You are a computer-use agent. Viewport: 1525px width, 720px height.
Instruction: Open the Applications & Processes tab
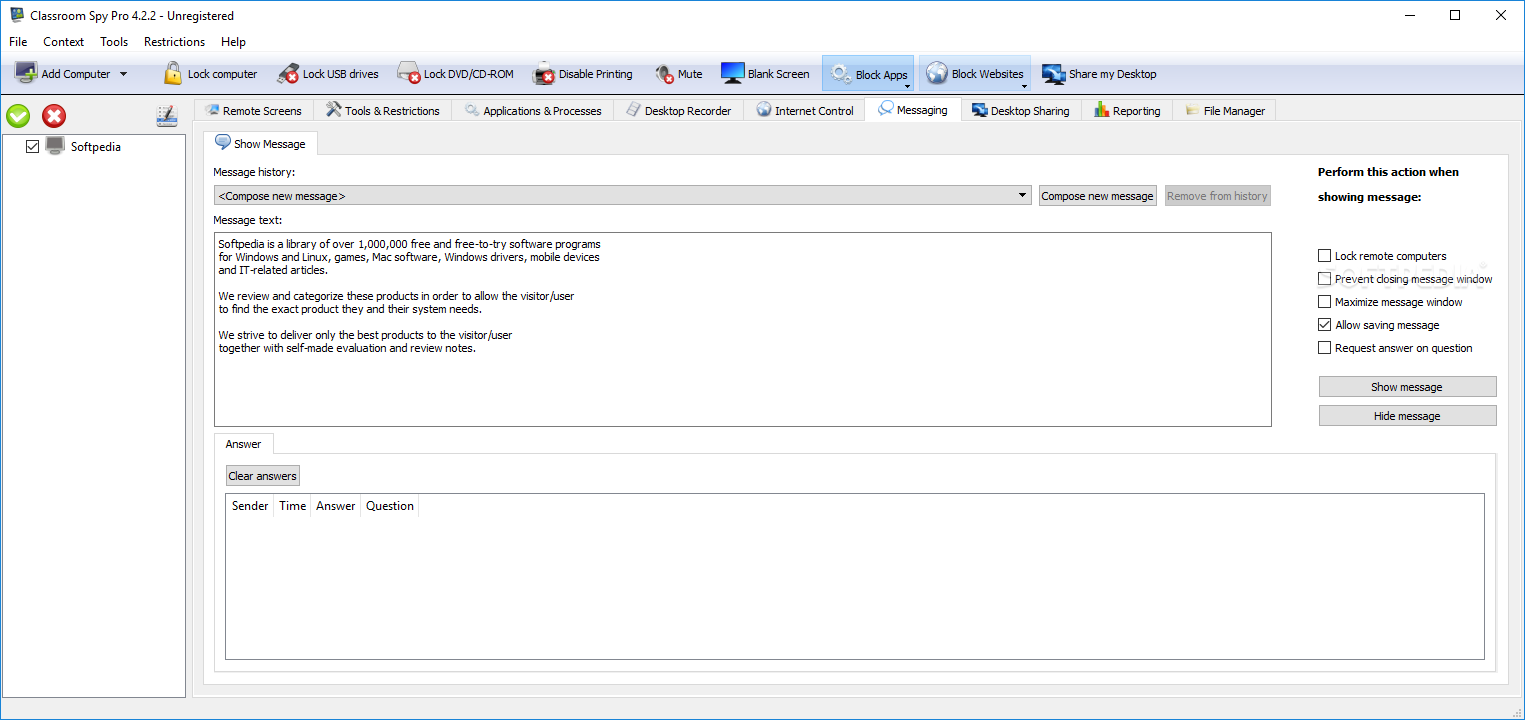point(533,110)
